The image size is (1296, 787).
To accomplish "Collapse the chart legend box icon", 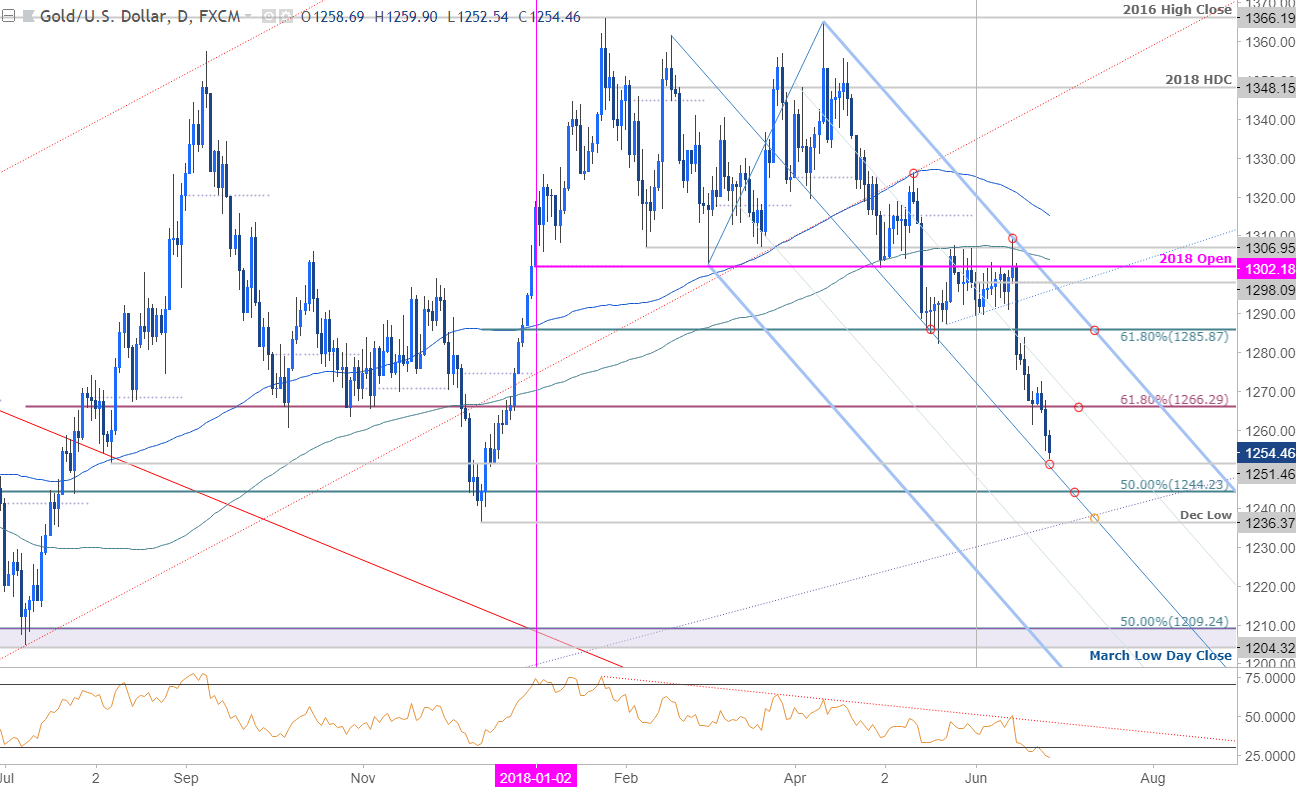I will click(8, 17).
